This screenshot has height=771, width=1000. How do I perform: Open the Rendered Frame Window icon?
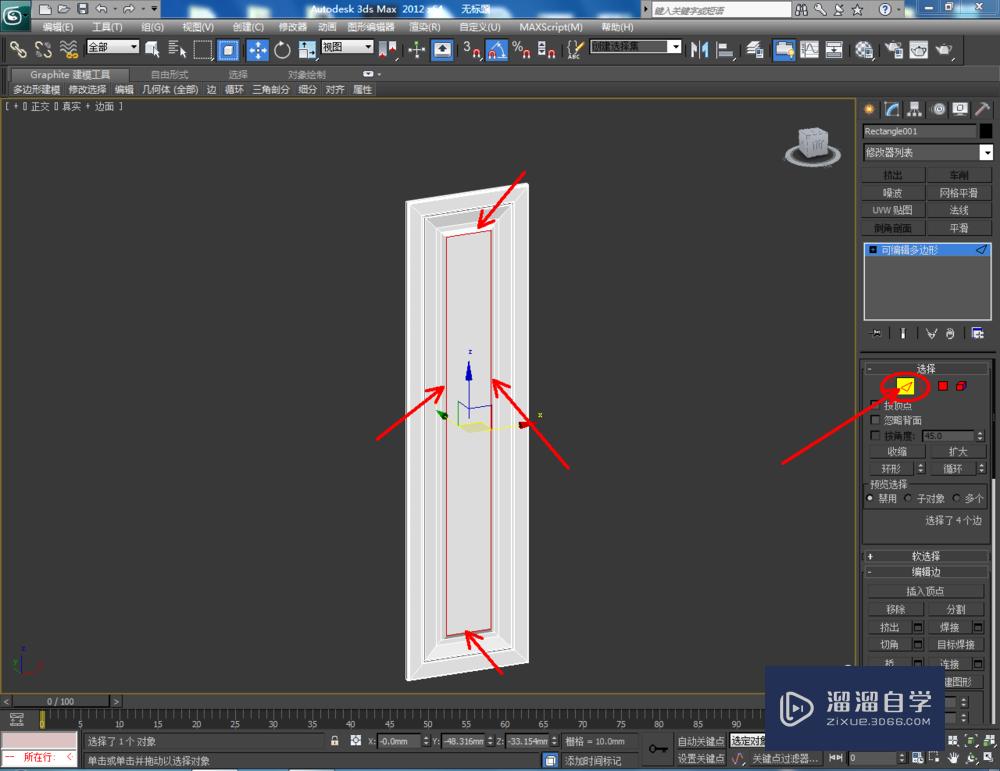[x=918, y=49]
